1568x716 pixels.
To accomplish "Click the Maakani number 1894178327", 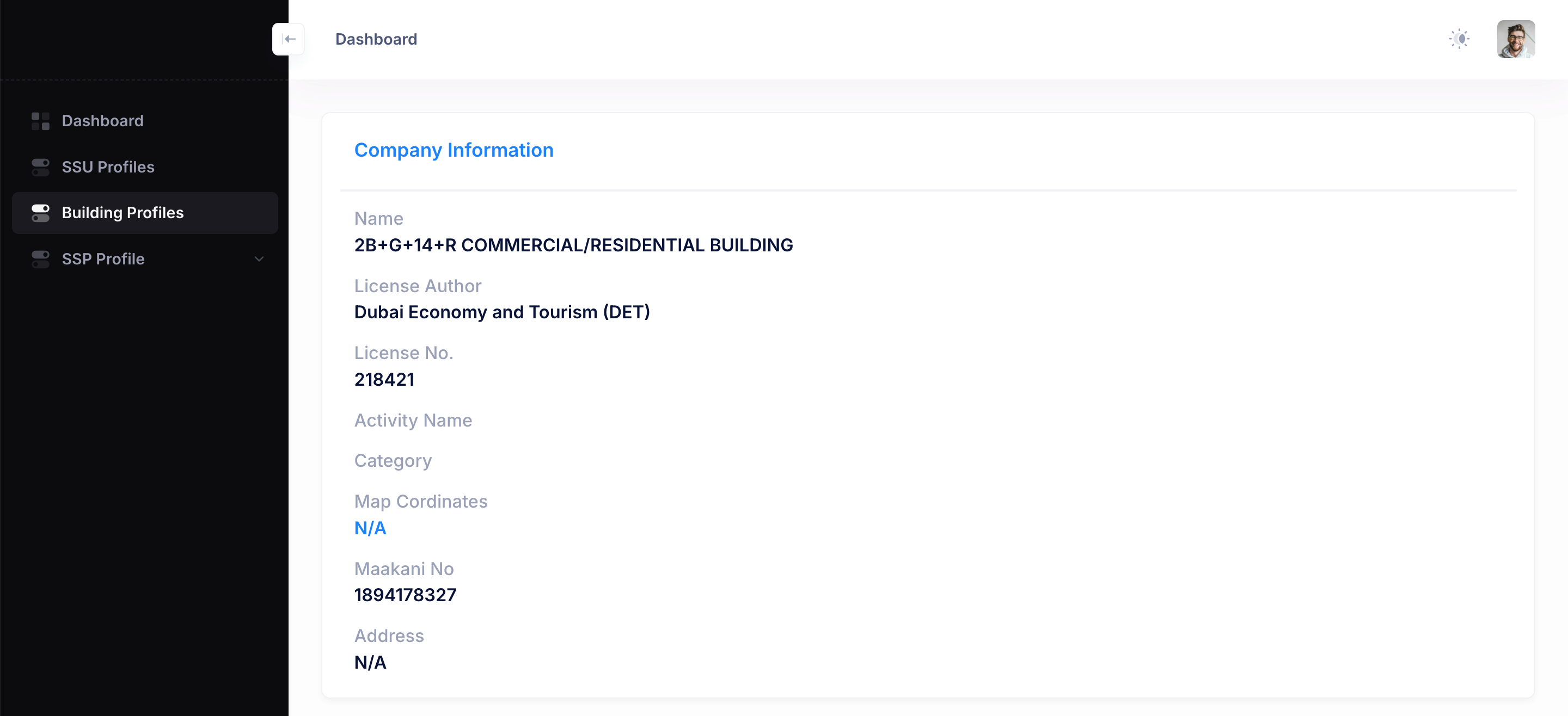I will (405, 595).
